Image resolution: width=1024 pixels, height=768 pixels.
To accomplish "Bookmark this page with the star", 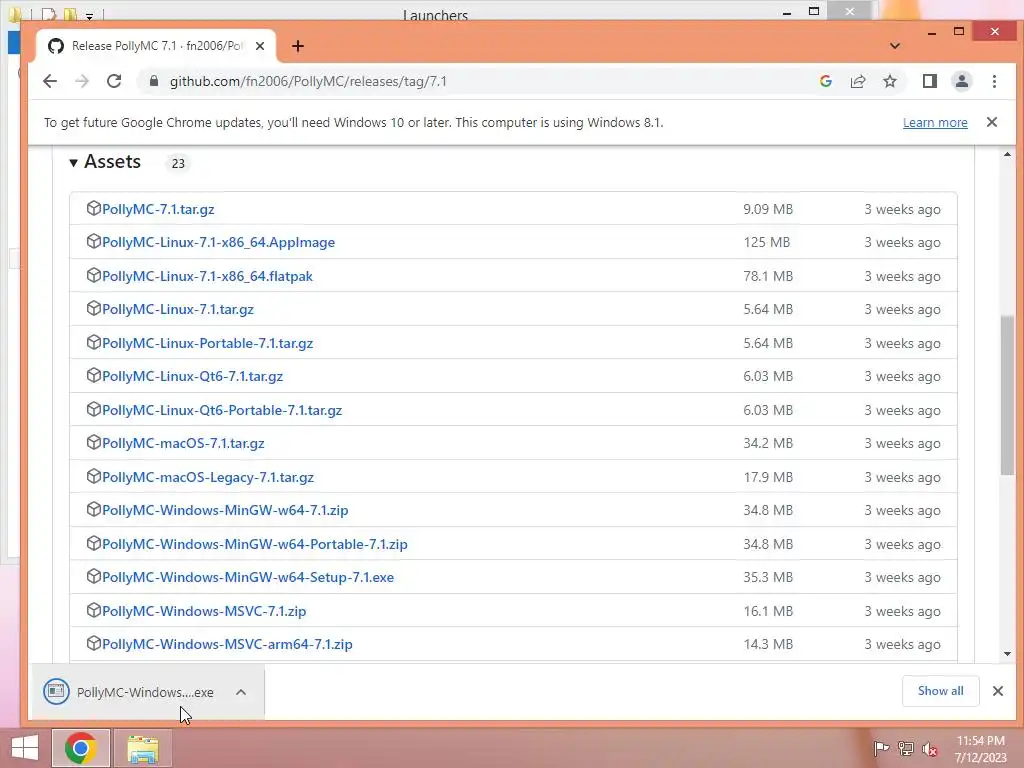I will (889, 81).
